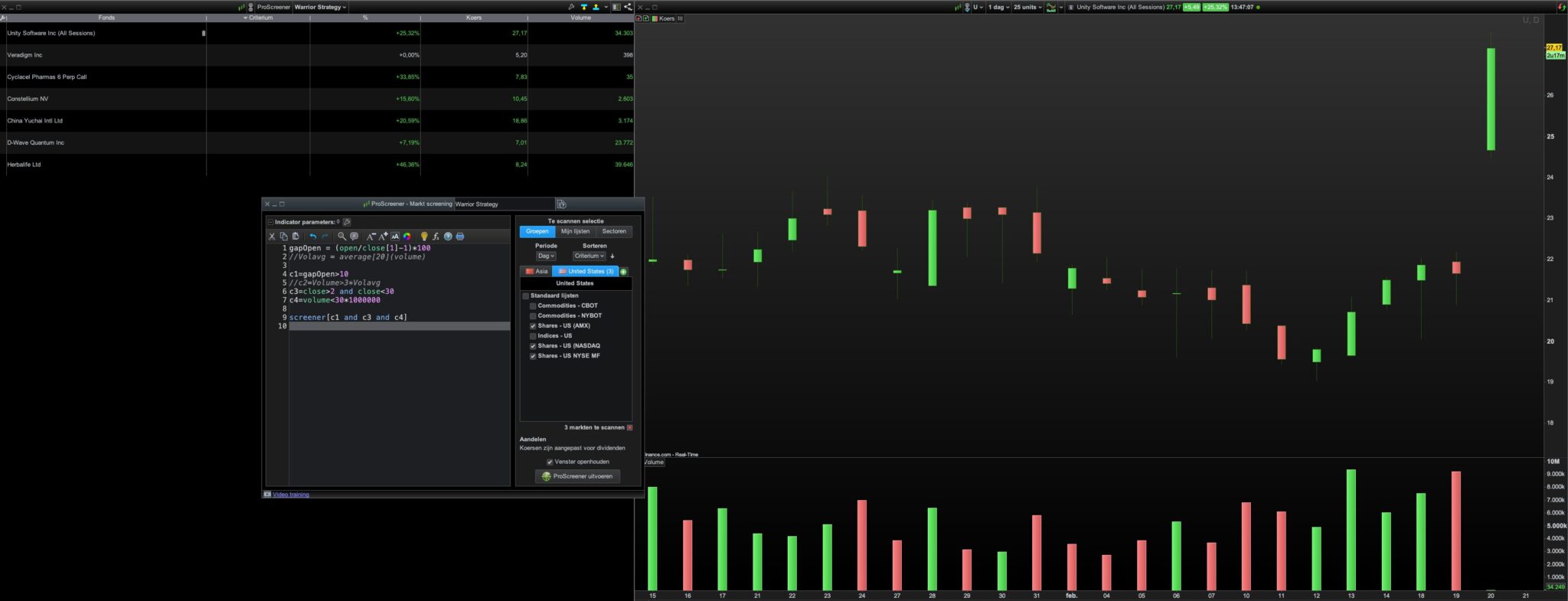1568x601 pixels.
Task: Run the screener with ProScreener uitvoeren
Action: tap(578, 476)
